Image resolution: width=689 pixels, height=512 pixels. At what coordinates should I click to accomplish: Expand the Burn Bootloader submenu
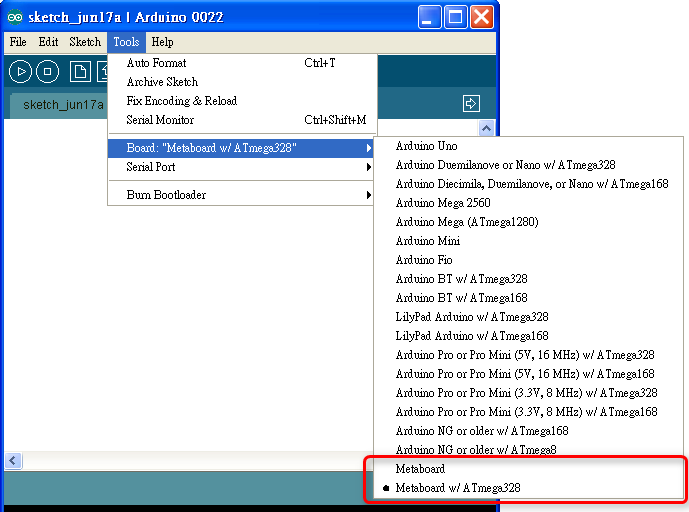(241, 195)
